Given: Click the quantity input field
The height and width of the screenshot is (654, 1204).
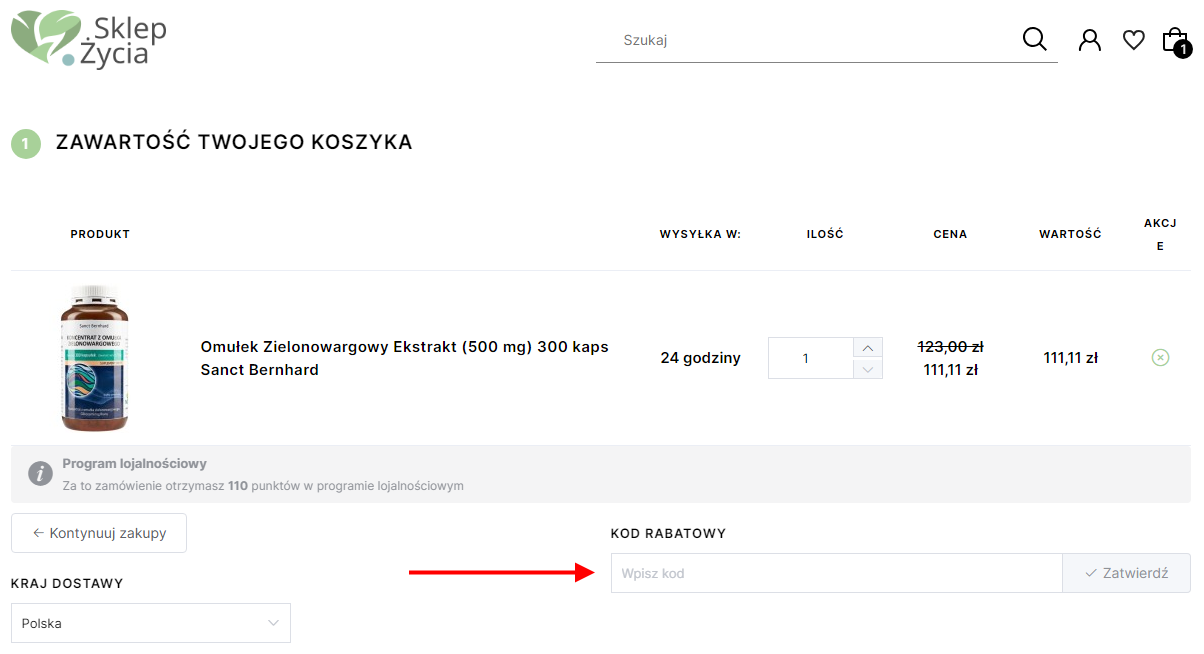Looking at the screenshot, I should [810, 358].
